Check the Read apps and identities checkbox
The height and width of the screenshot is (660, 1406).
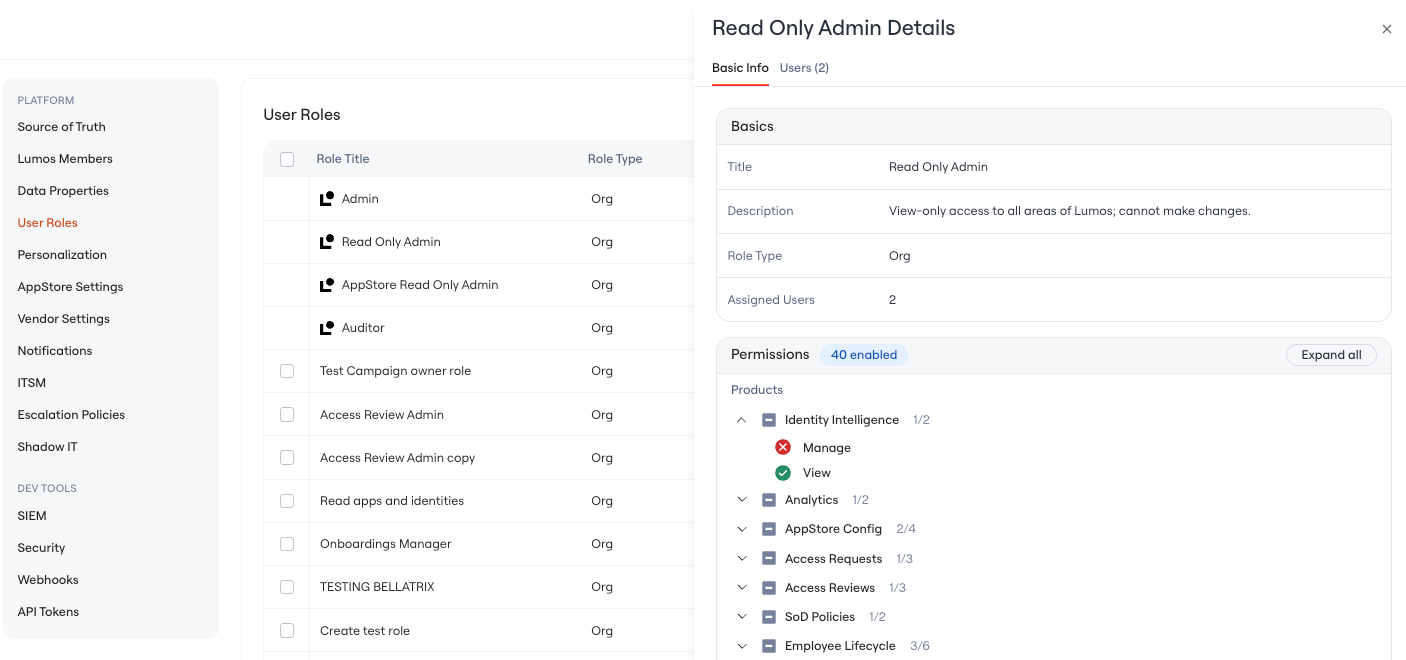click(x=287, y=500)
